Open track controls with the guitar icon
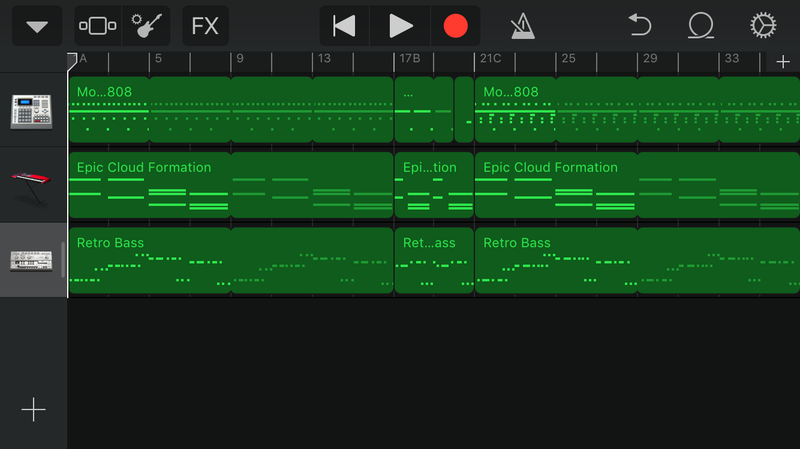 (146, 26)
